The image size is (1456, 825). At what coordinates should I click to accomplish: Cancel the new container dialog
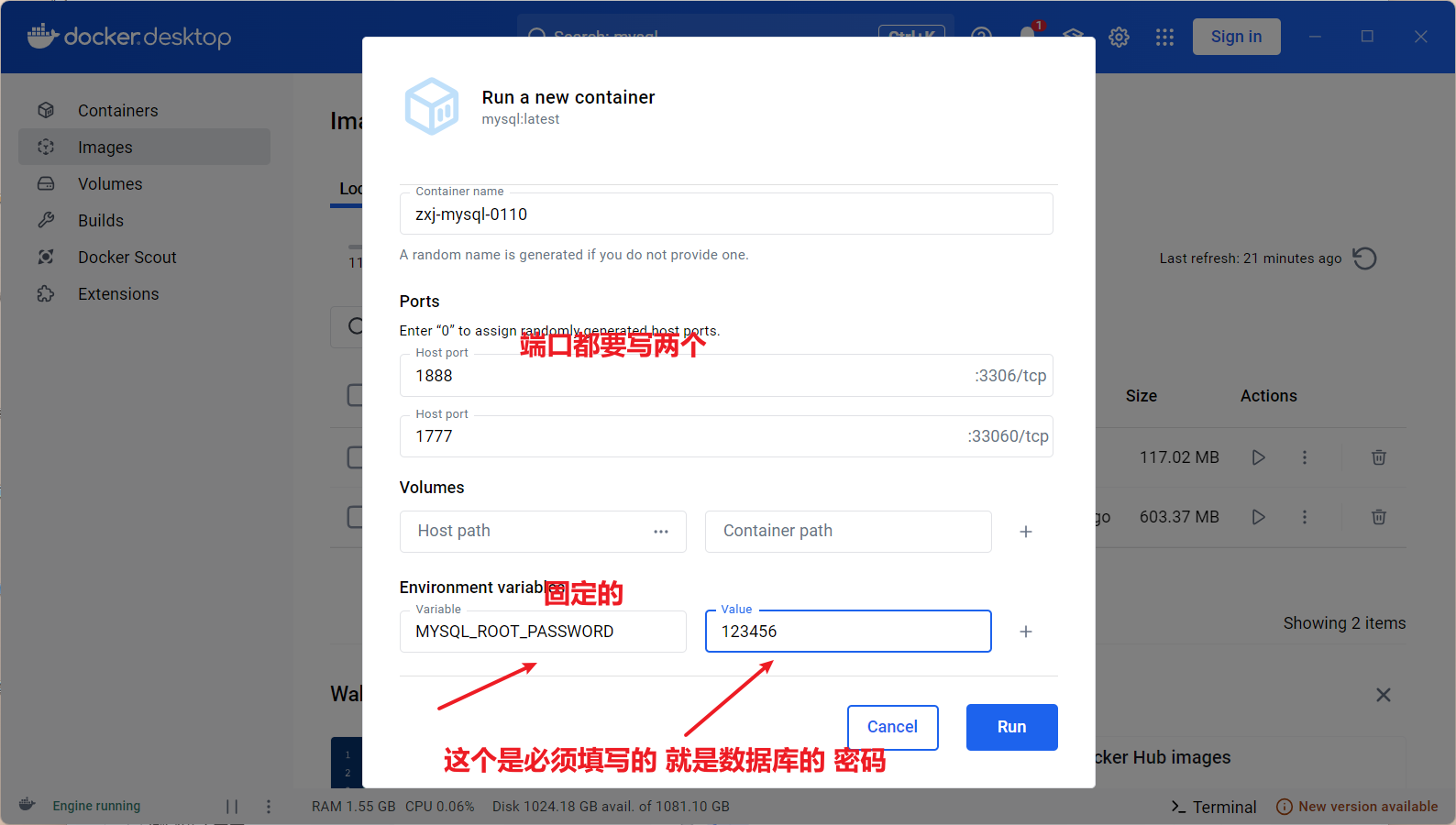pos(892,727)
